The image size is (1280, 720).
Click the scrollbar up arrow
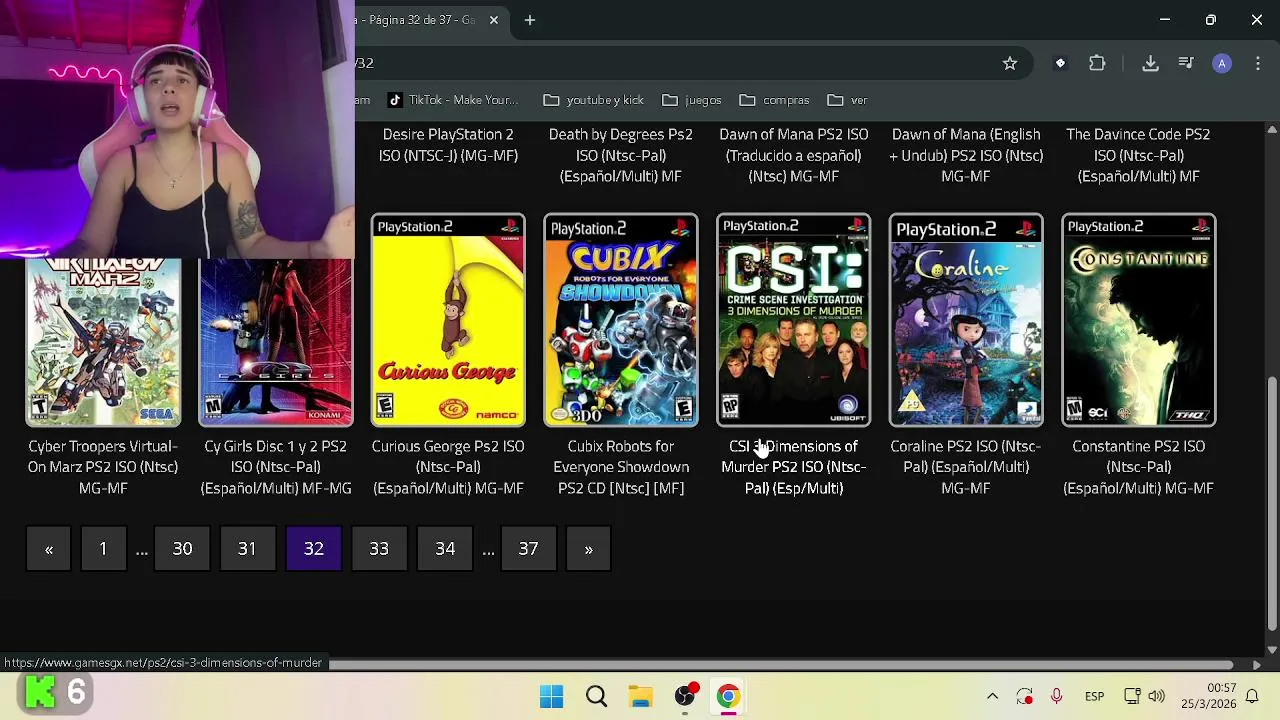(x=1272, y=130)
